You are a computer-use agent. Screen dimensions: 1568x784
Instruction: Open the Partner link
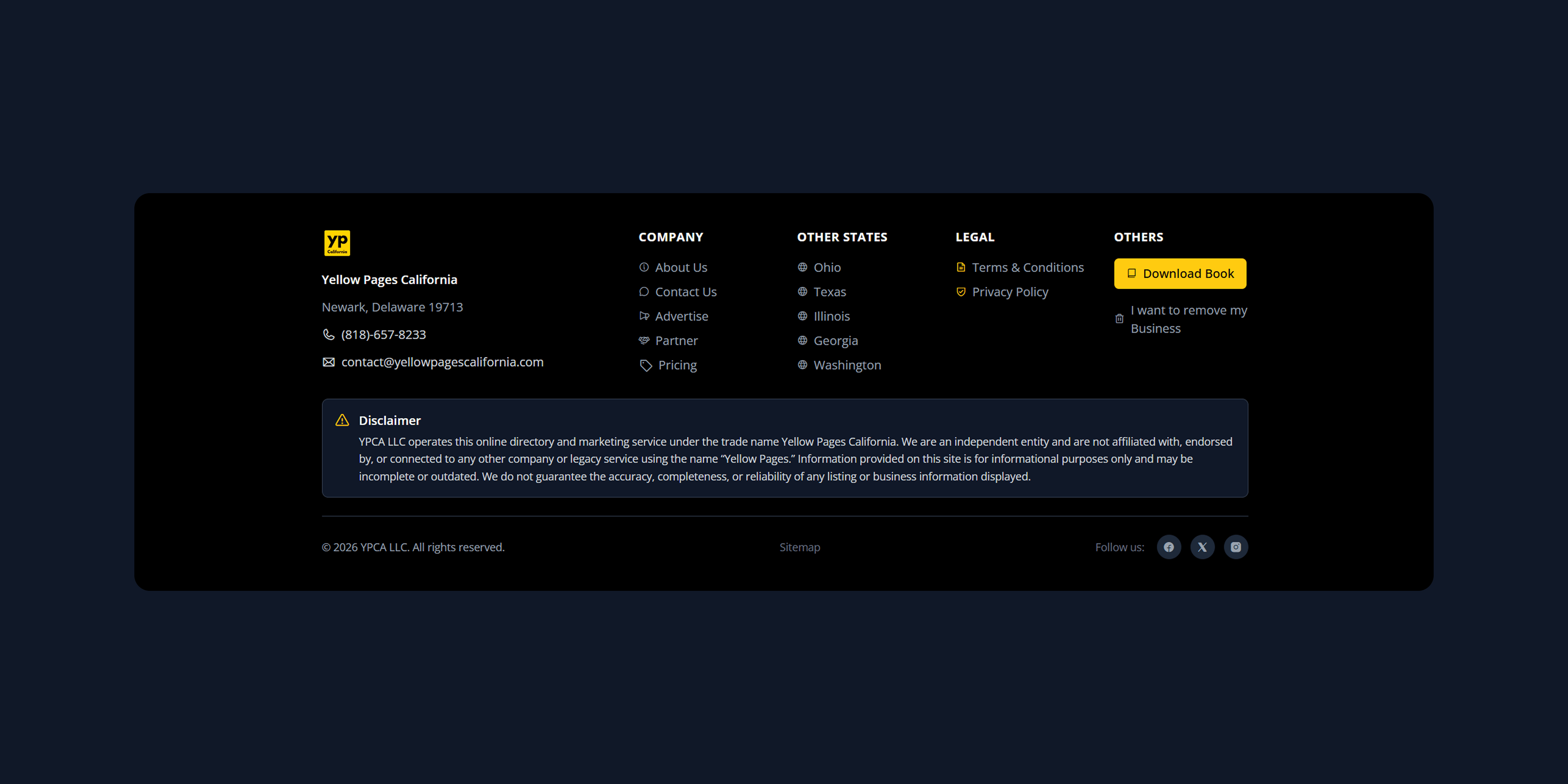pos(676,340)
